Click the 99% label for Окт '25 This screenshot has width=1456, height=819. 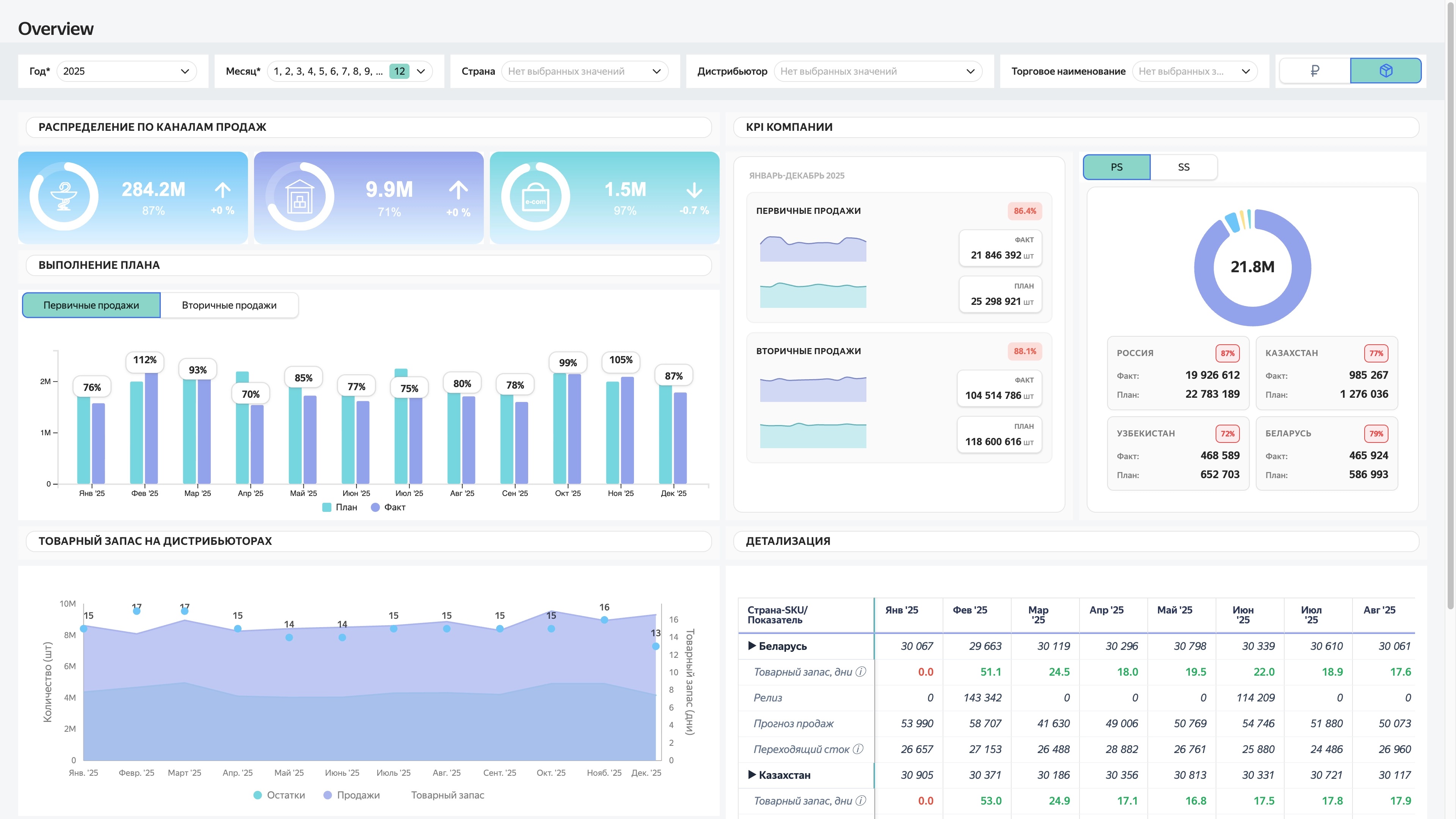(x=568, y=363)
